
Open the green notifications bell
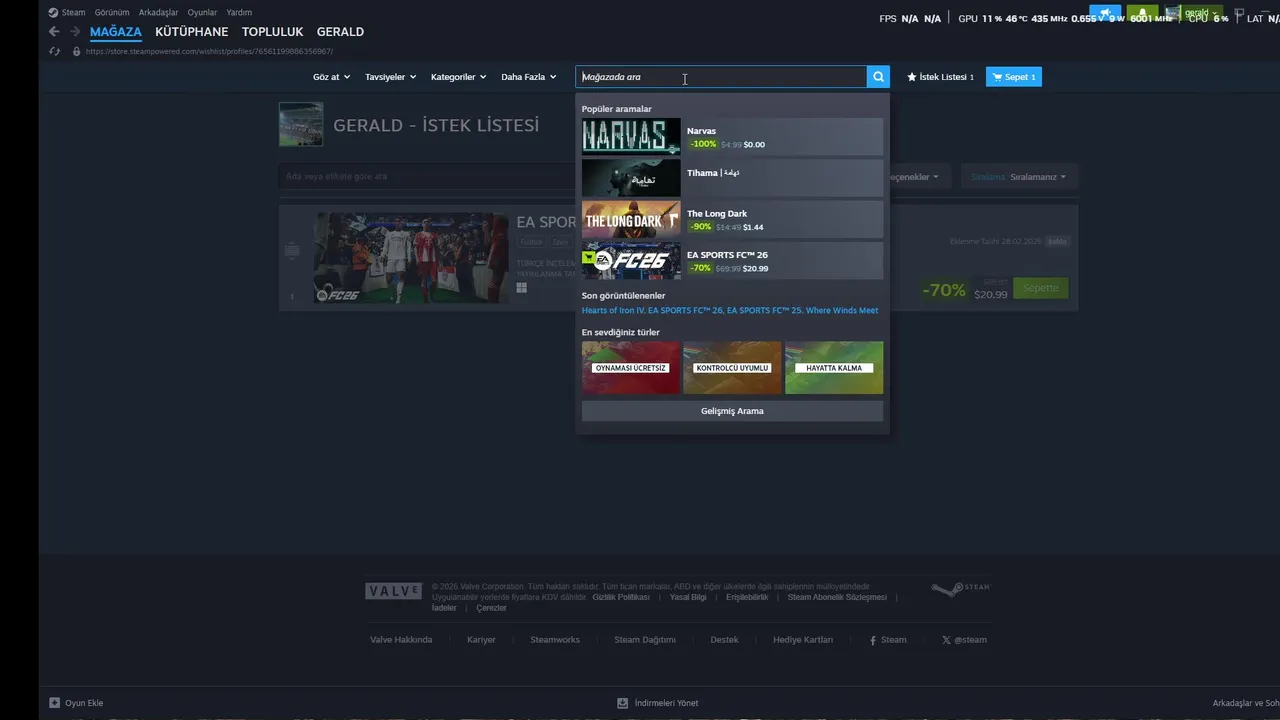click(1142, 14)
